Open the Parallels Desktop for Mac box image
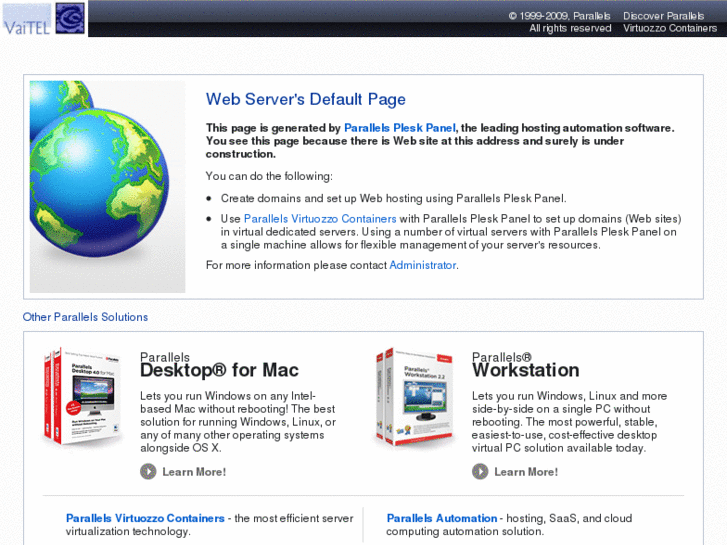727x545 pixels. 83,397
